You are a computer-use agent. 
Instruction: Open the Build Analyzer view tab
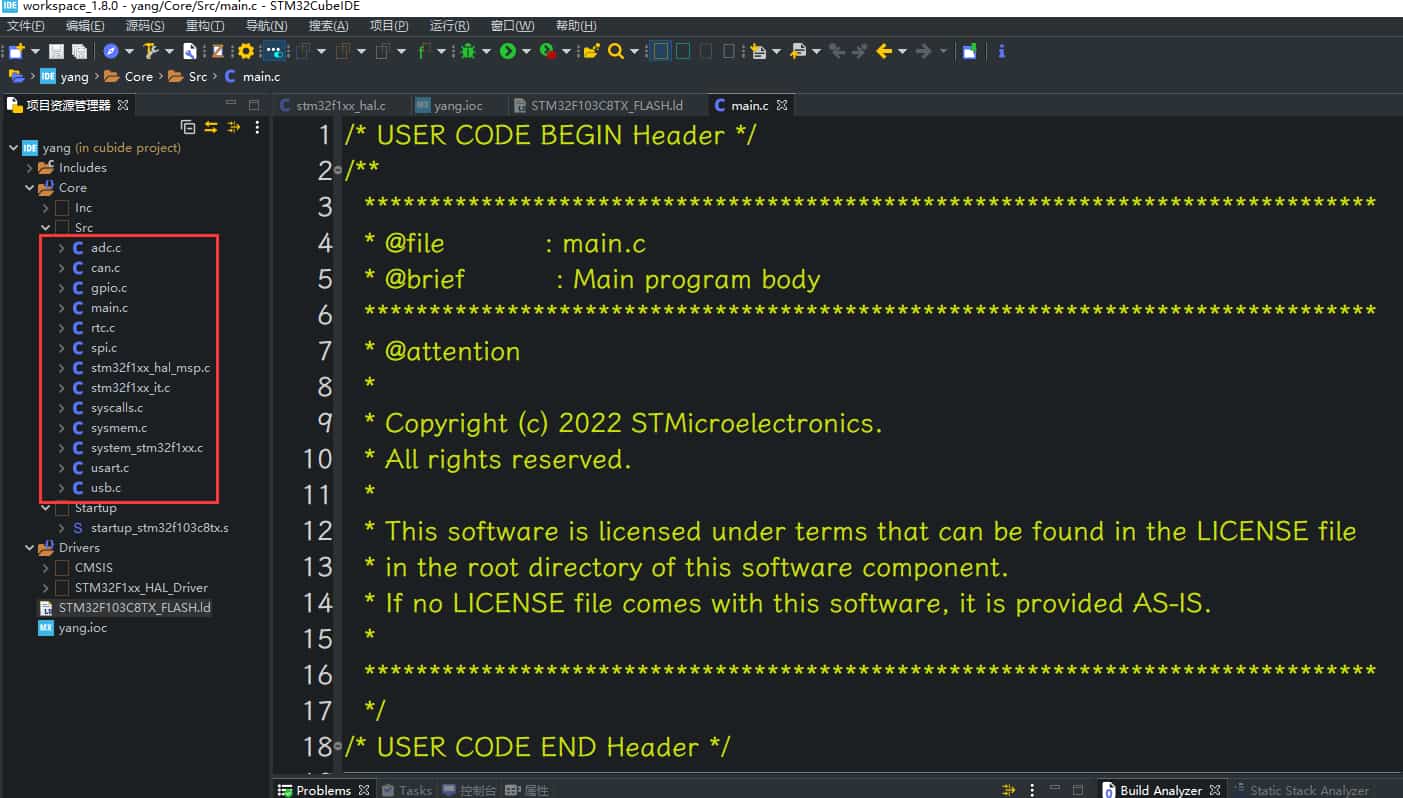tap(1159, 790)
